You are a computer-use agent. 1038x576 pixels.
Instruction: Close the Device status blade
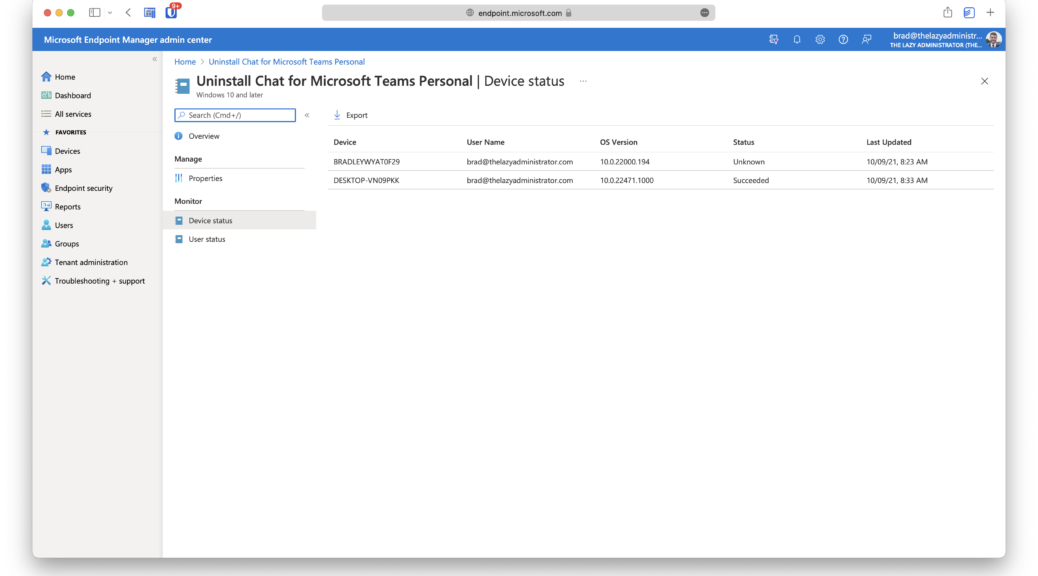click(984, 81)
